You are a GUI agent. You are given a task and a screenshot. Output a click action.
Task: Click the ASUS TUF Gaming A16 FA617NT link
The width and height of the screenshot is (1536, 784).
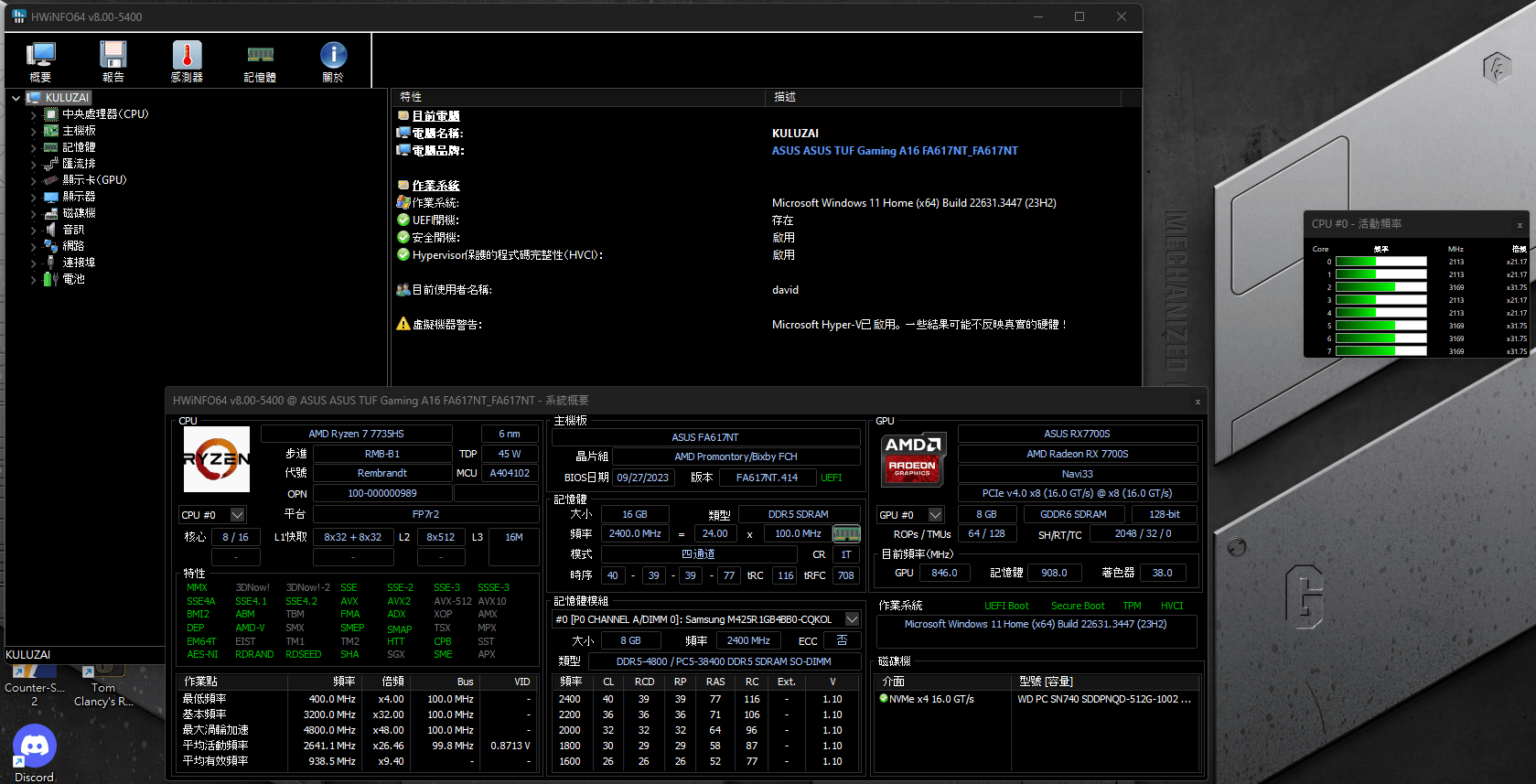[x=895, y=151]
